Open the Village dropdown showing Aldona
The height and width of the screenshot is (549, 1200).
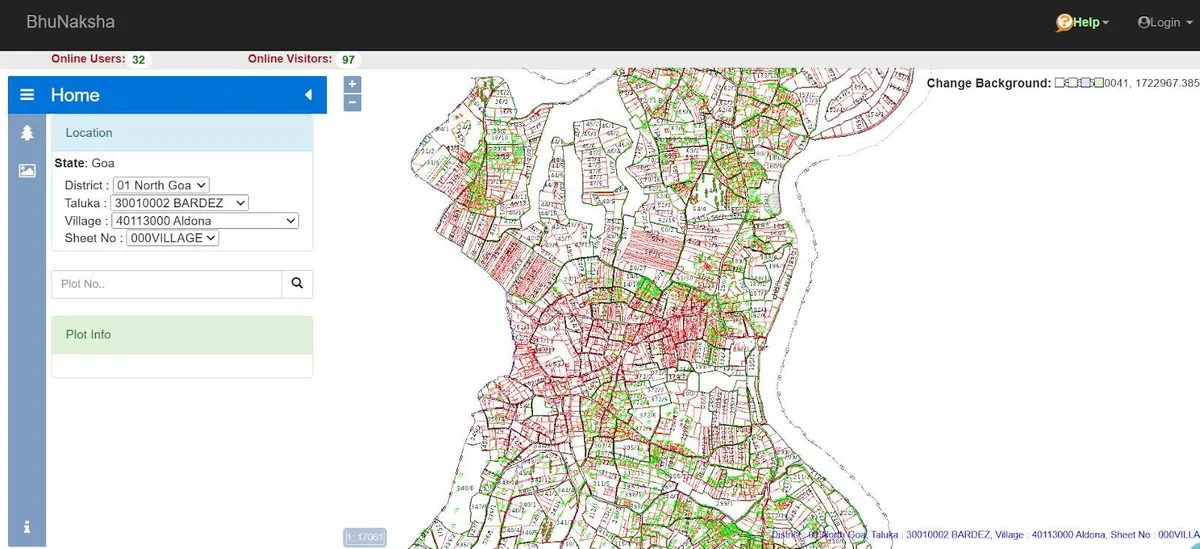click(x=205, y=221)
